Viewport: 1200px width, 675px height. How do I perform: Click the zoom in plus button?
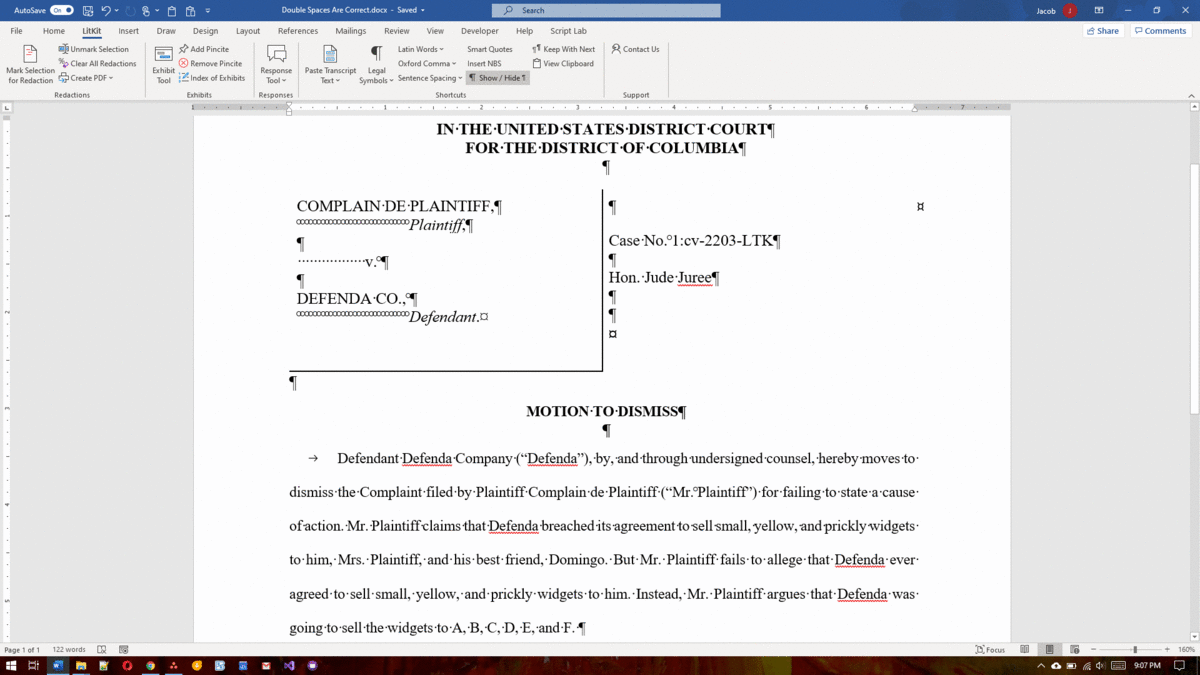click(x=1167, y=650)
